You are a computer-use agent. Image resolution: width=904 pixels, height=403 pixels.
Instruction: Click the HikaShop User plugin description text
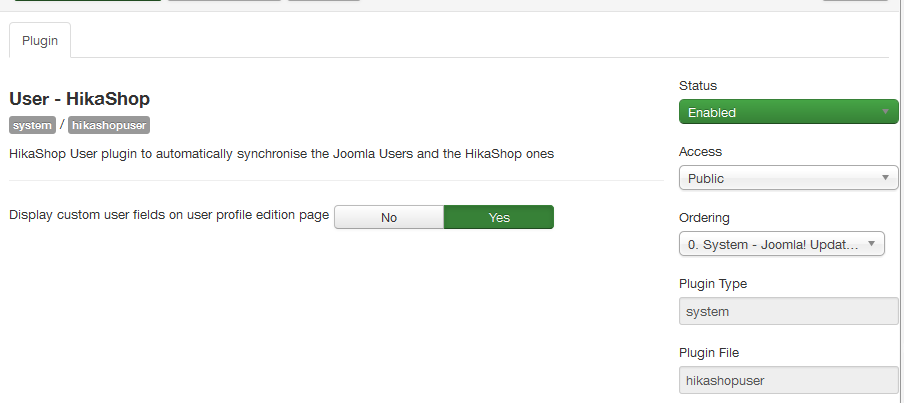[x=281, y=154]
